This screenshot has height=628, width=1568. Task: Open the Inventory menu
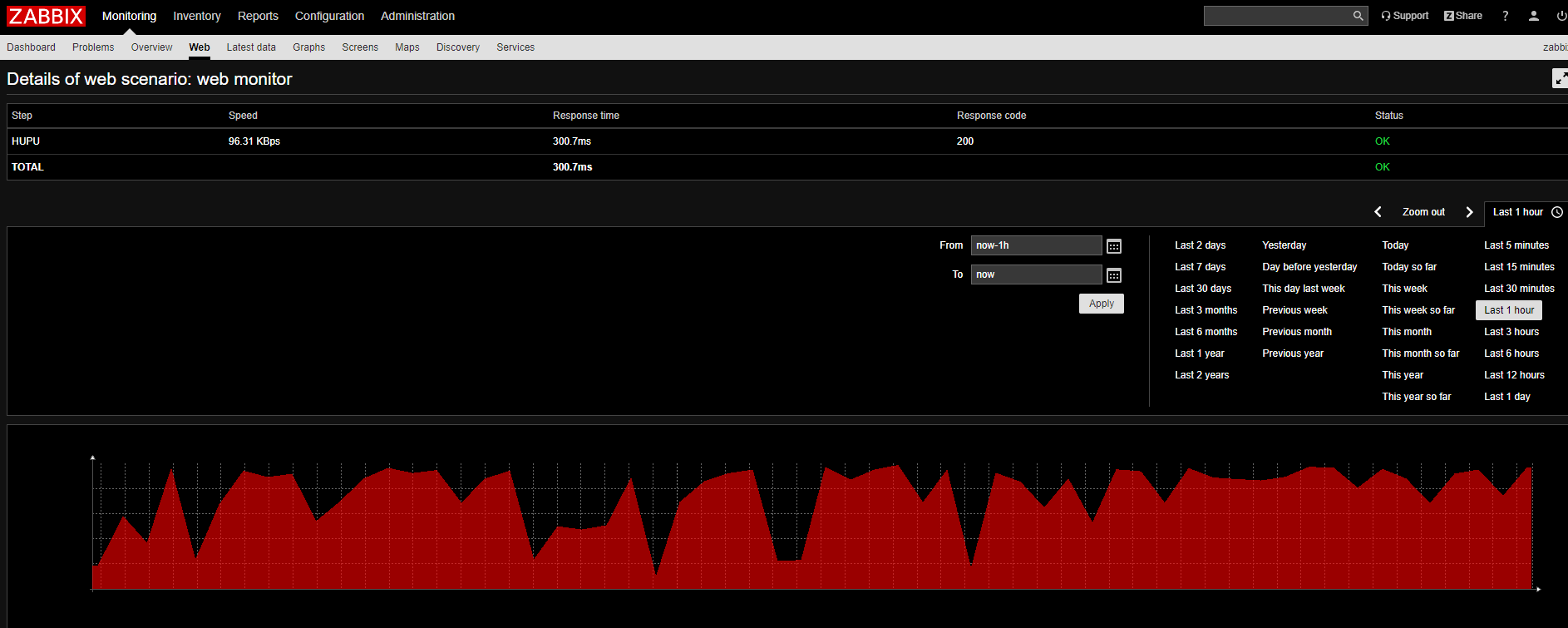tap(197, 16)
